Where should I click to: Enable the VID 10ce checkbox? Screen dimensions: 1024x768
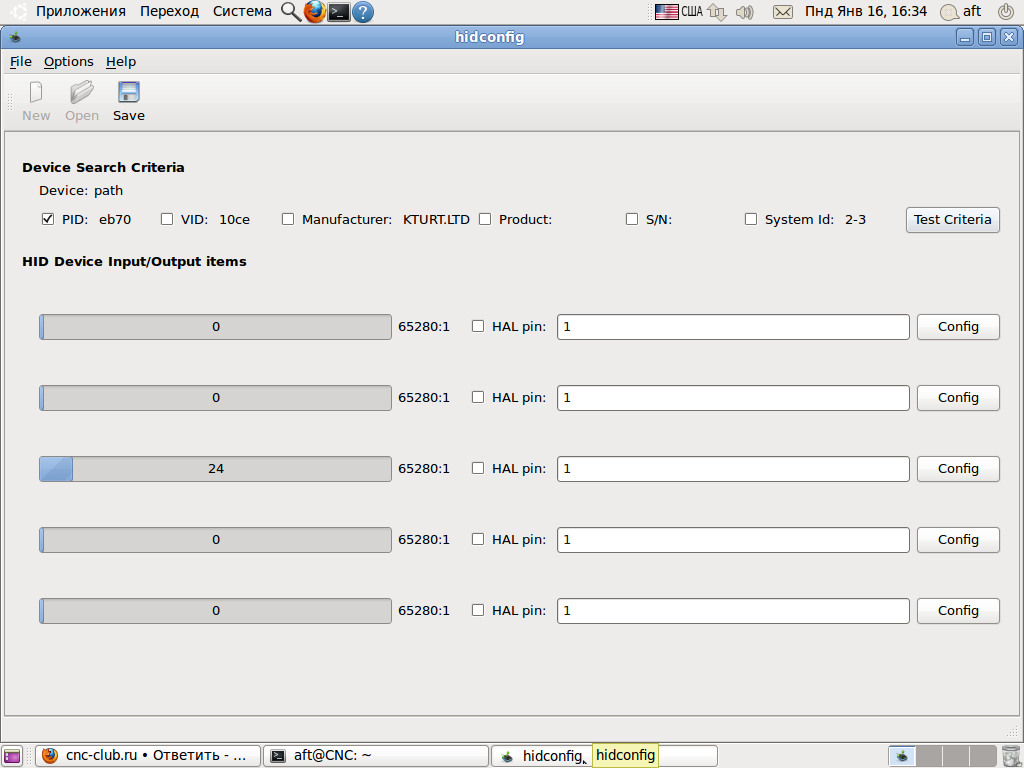[x=167, y=219]
